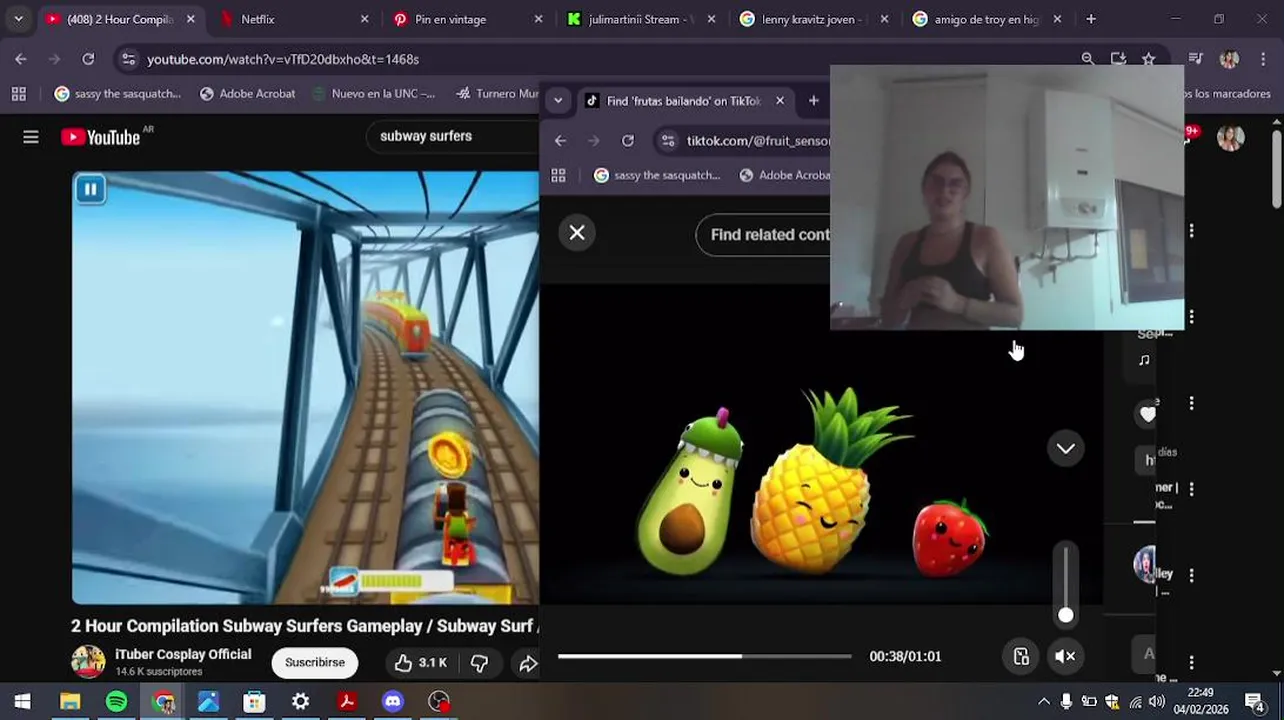This screenshot has width=1284, height=720.
Task: Open Turnero Mur bookmark
Action: [497, 94]
